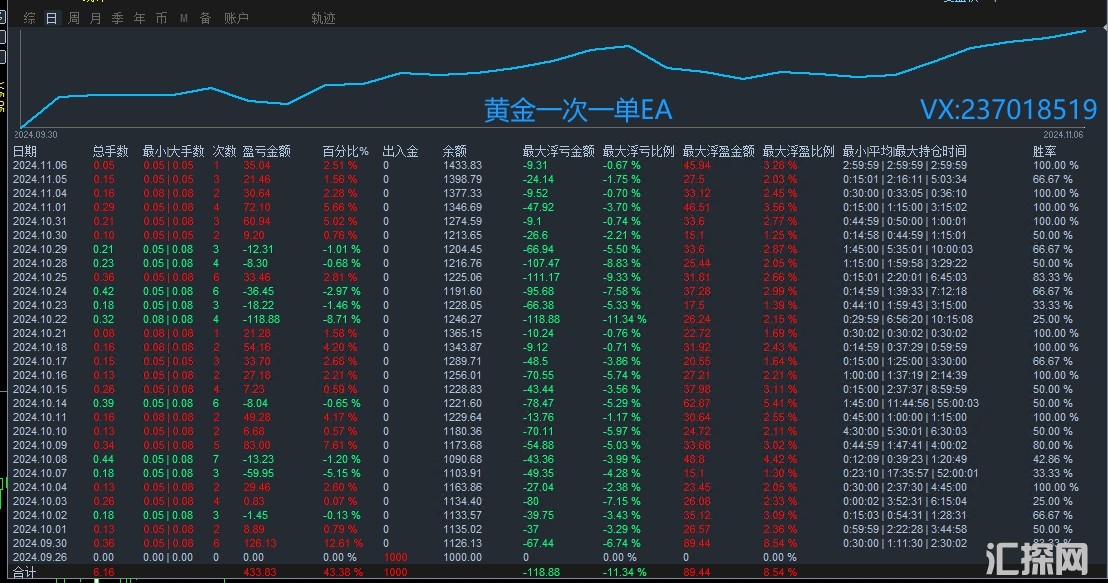Click holding time 1:45:00 | 11:44:56 | 55:00:03
The height and width of the screenshot is (583, 1108).
click(911, 404)
